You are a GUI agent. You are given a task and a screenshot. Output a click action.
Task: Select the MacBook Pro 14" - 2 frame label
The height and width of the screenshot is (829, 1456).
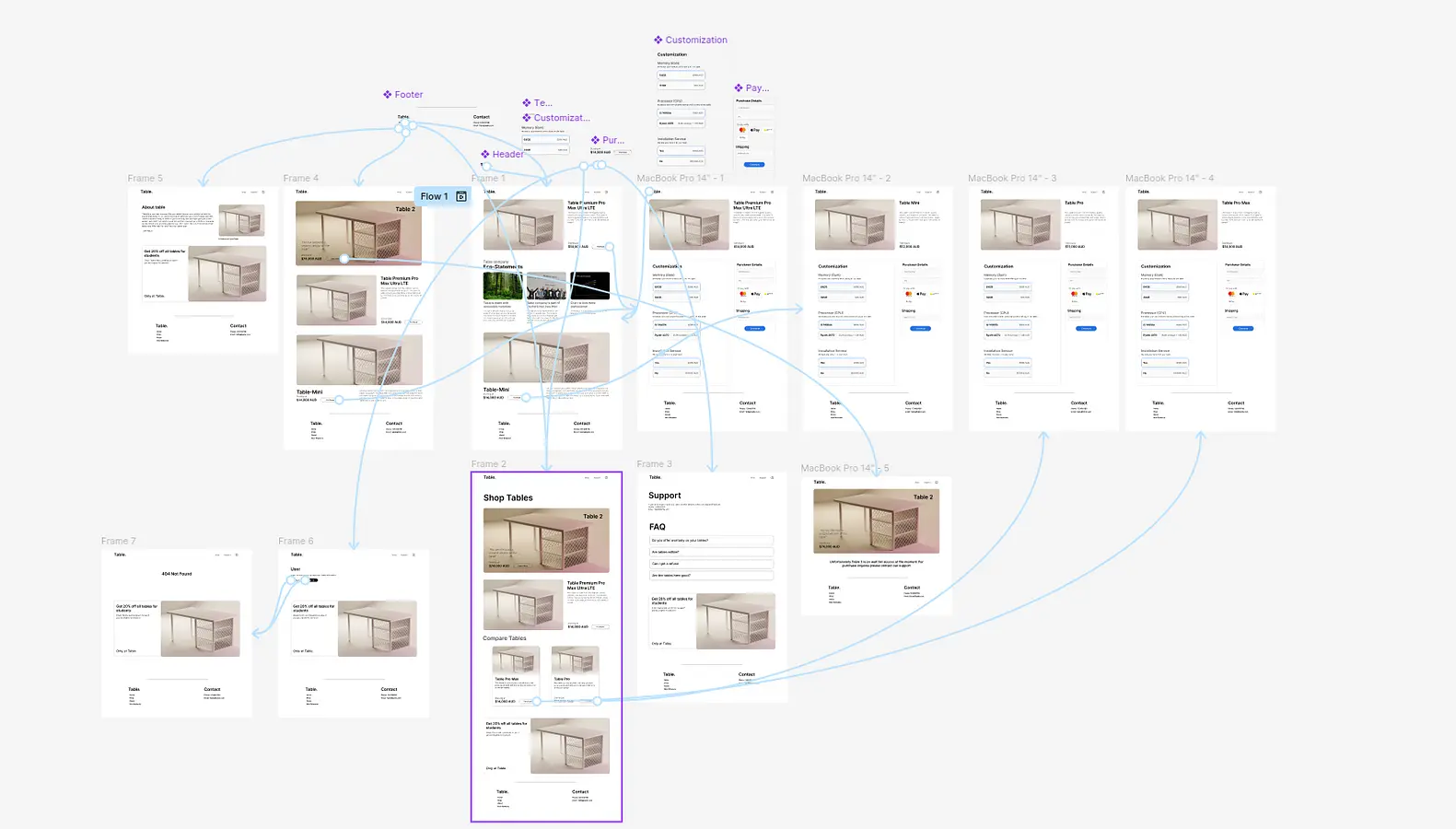[846, 179]
